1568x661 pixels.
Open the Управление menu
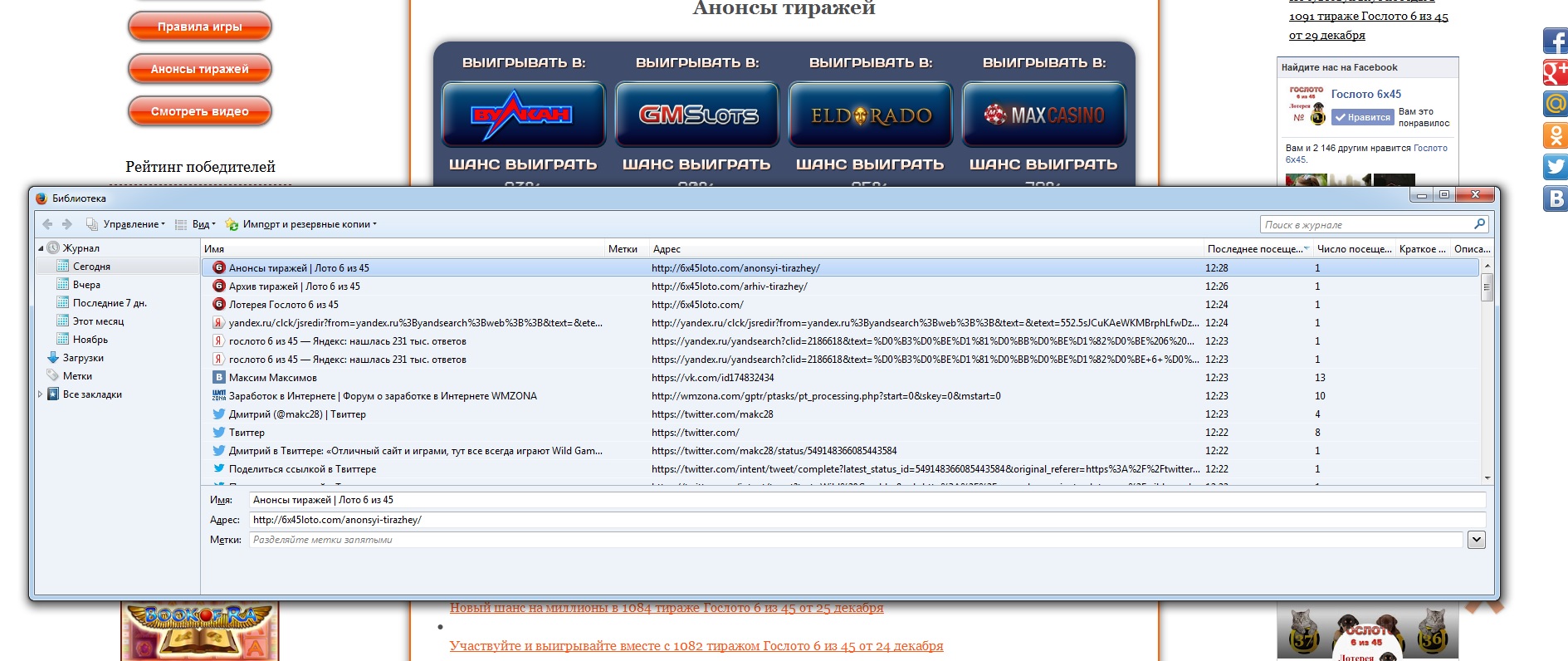(x=126, y=224)
